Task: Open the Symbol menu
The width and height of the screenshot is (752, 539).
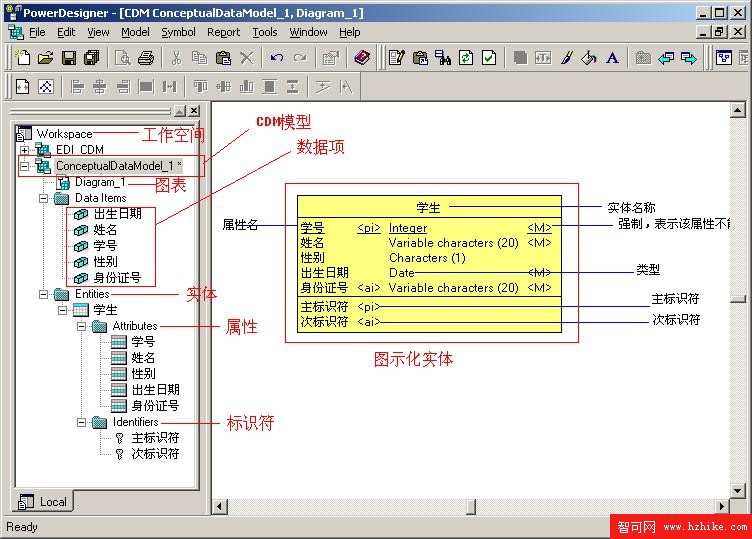Action: coord(178,32)
